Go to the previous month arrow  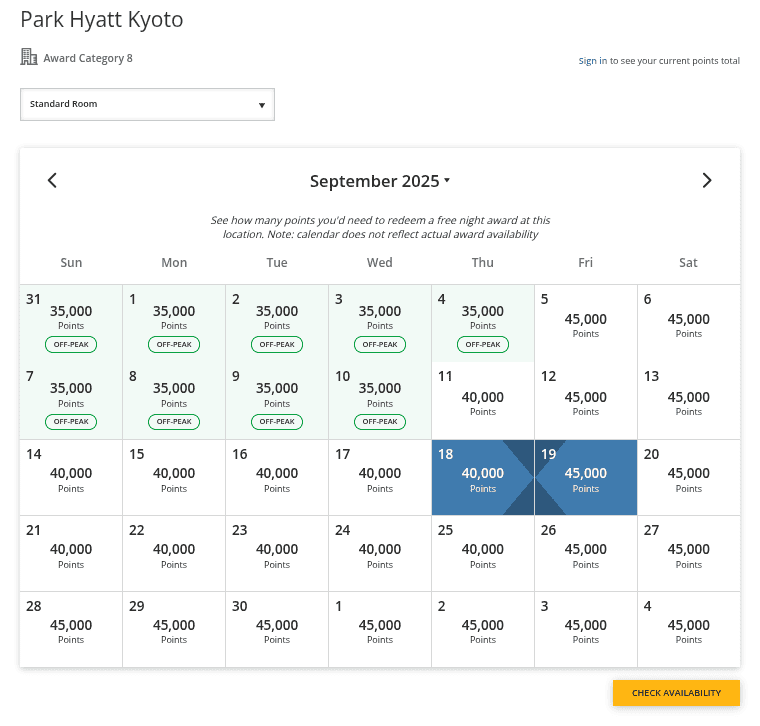coord(52,180)
